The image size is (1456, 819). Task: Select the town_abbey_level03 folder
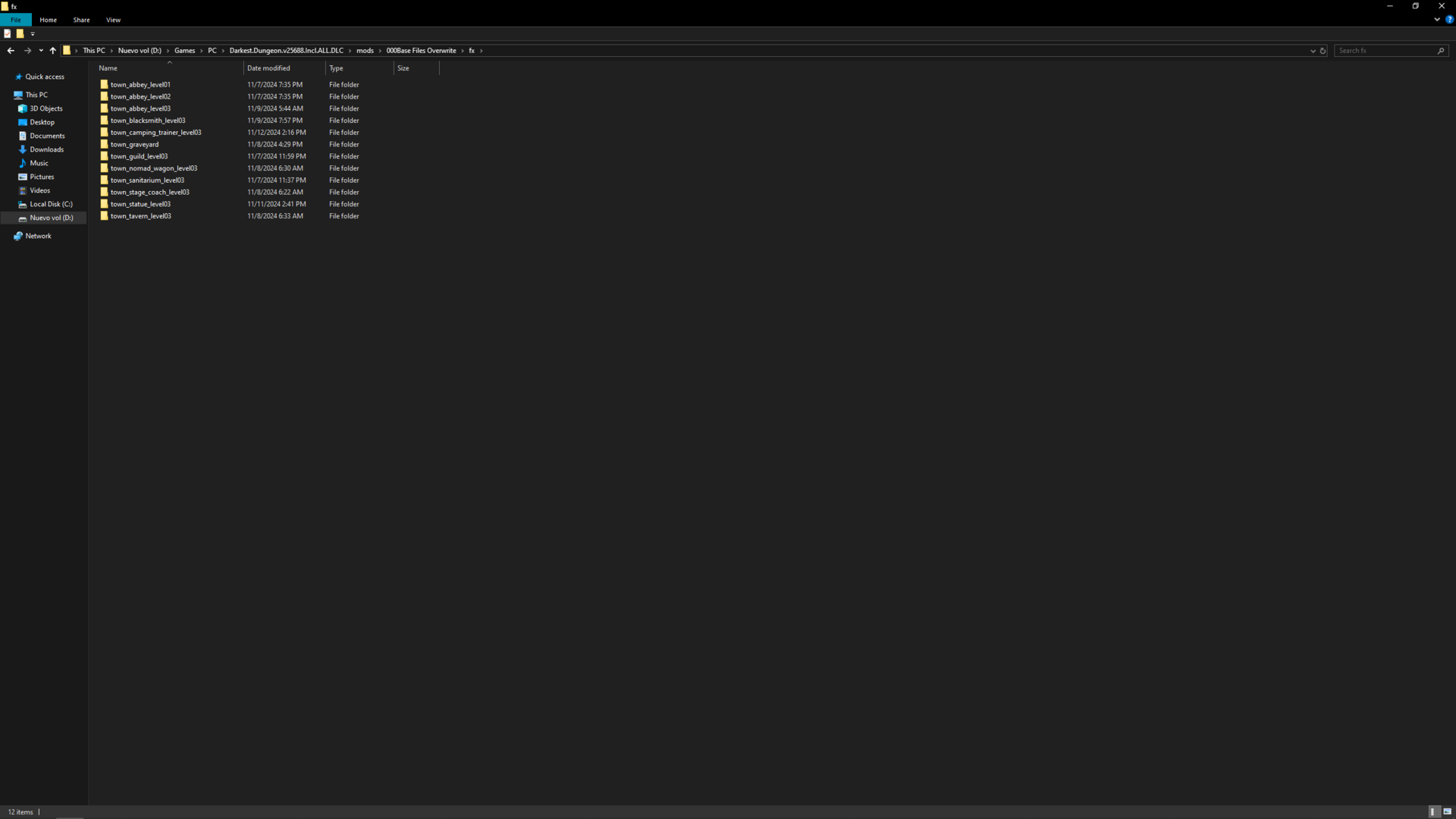[140, 109]
